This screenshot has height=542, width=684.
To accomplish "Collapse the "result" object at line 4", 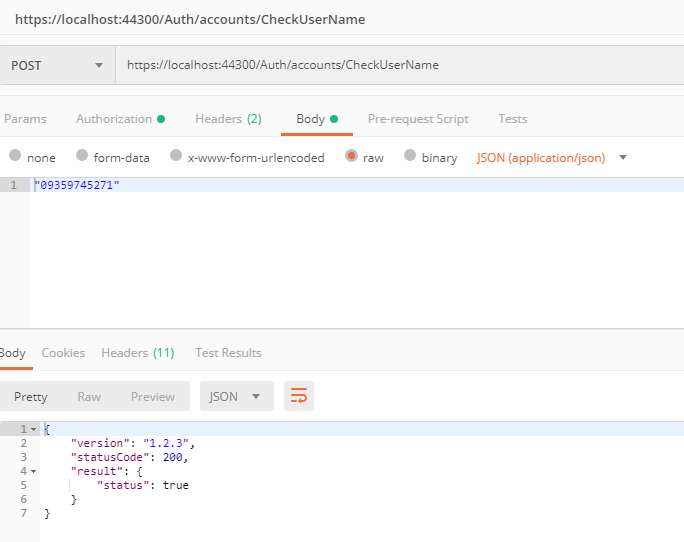I will (34, 471).
